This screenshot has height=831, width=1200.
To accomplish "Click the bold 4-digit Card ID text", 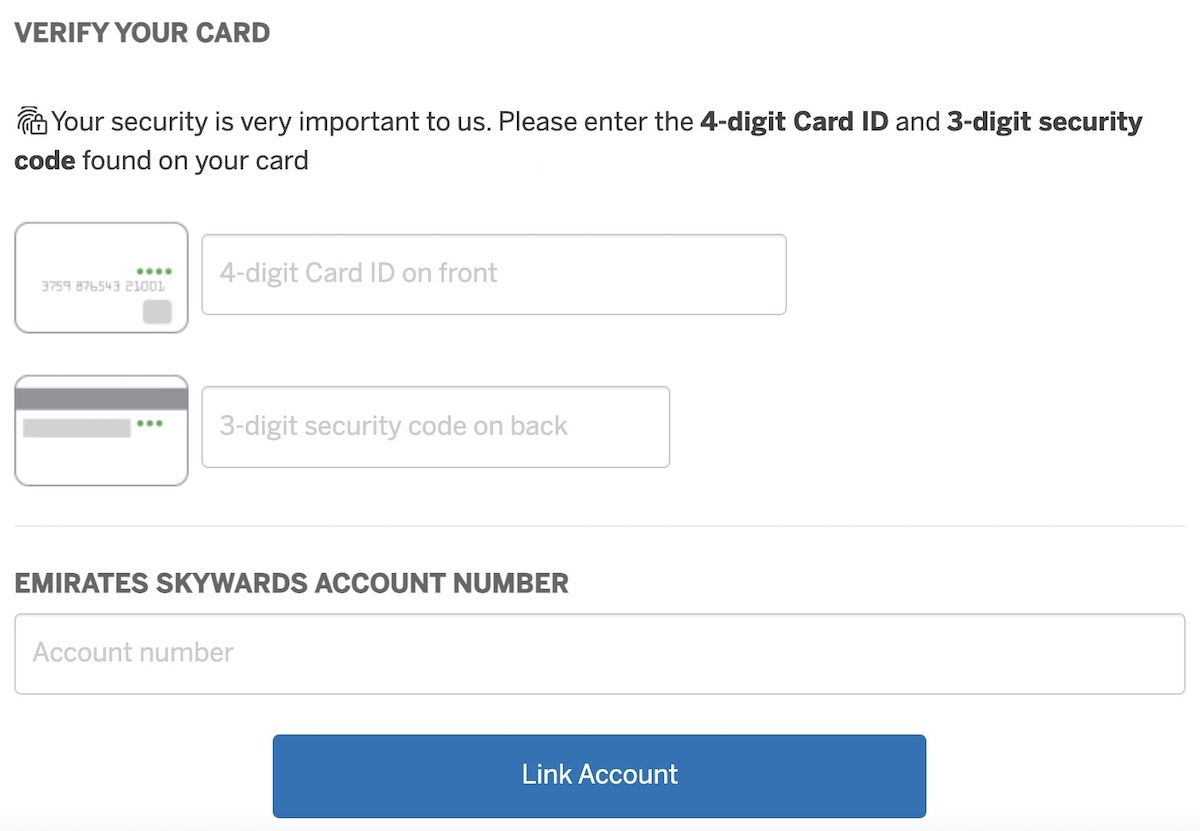I will pyautogui.click(x=794, y=122).
